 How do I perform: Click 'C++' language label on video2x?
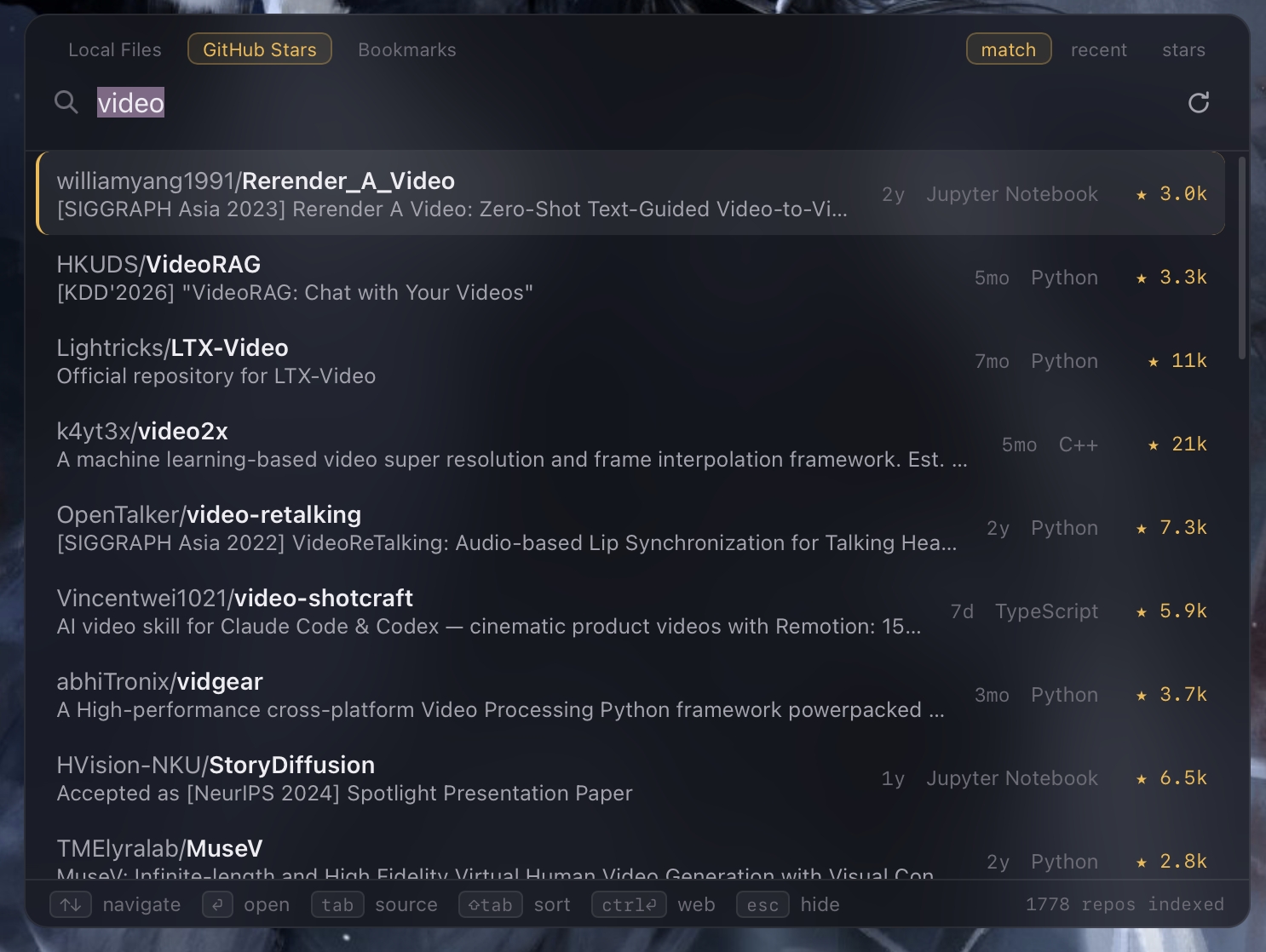click(x=1079, y=444)
